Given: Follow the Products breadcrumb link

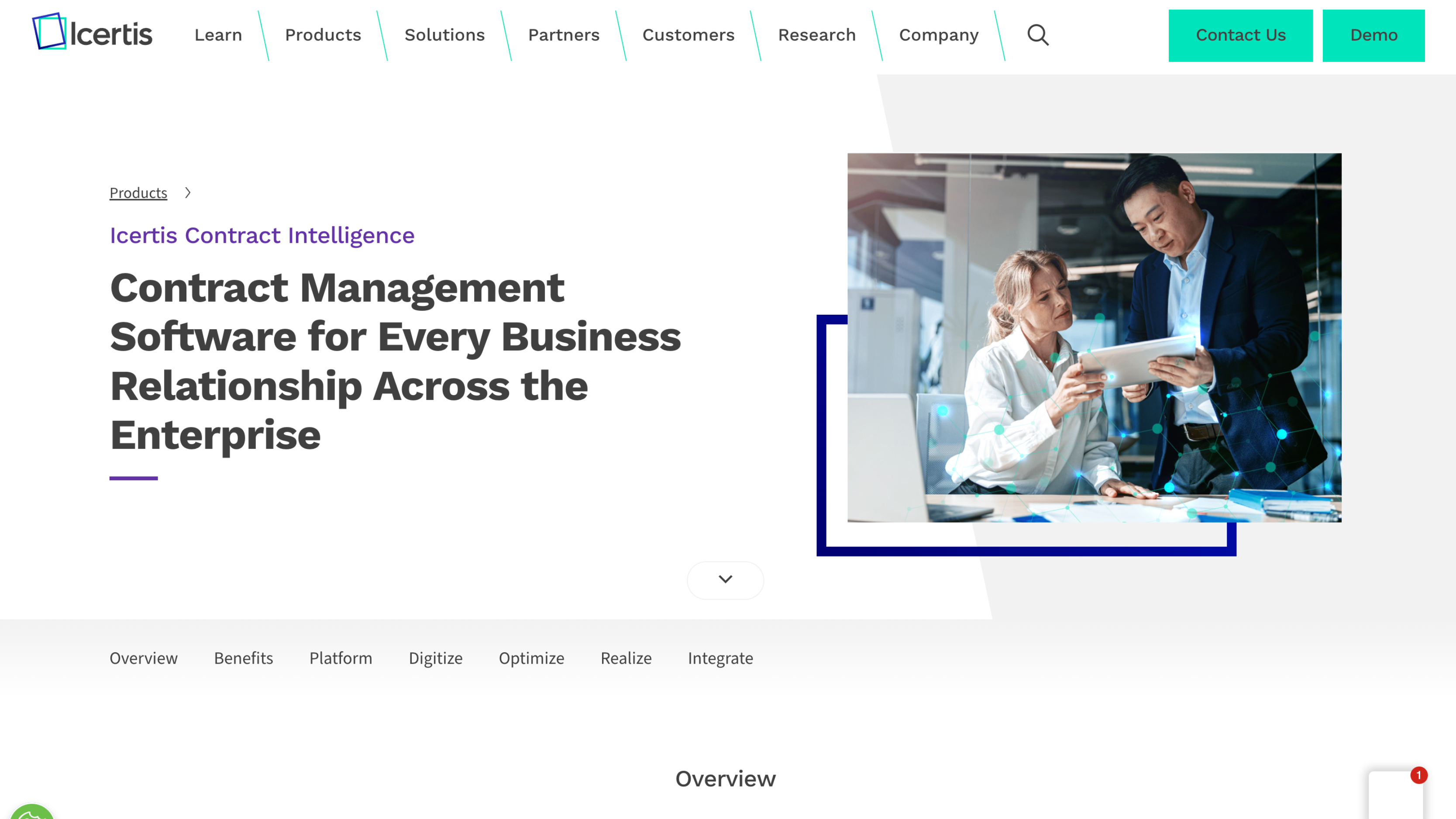Looking at the screenshot, I should pos(138,193).
